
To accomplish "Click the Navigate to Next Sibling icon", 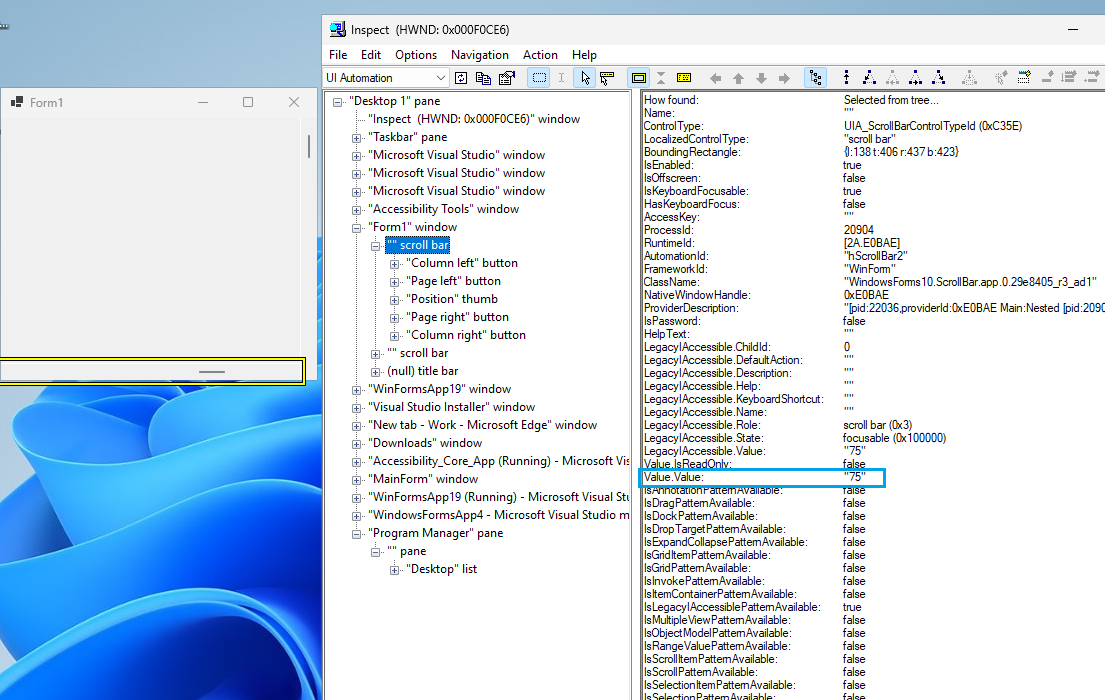I will coord(915,78).
